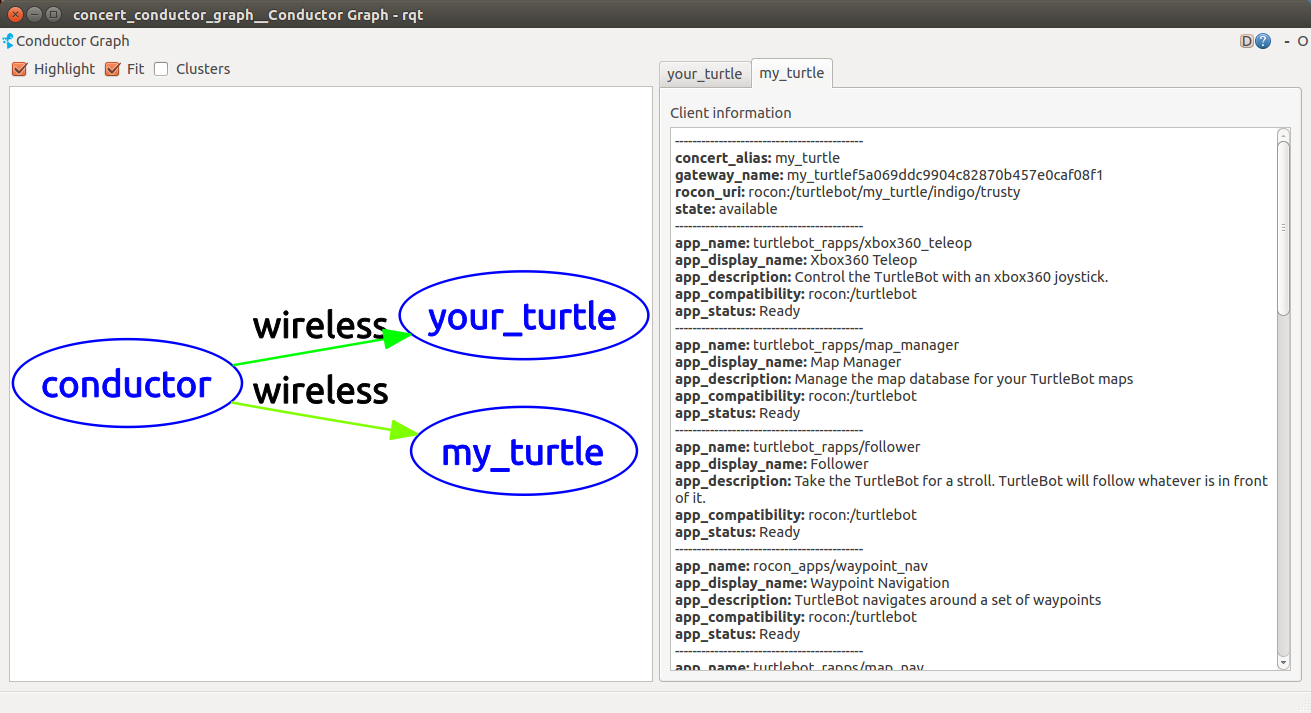This screenshot has height=713, width=1311.
Task: Uncheck the Highlight checkbox
Action: point(19,69)
